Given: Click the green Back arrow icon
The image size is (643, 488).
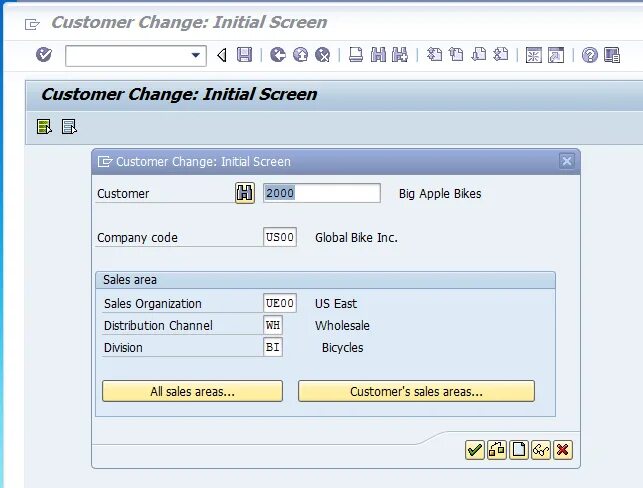Looking at the screenshot, I should (278, 55).
